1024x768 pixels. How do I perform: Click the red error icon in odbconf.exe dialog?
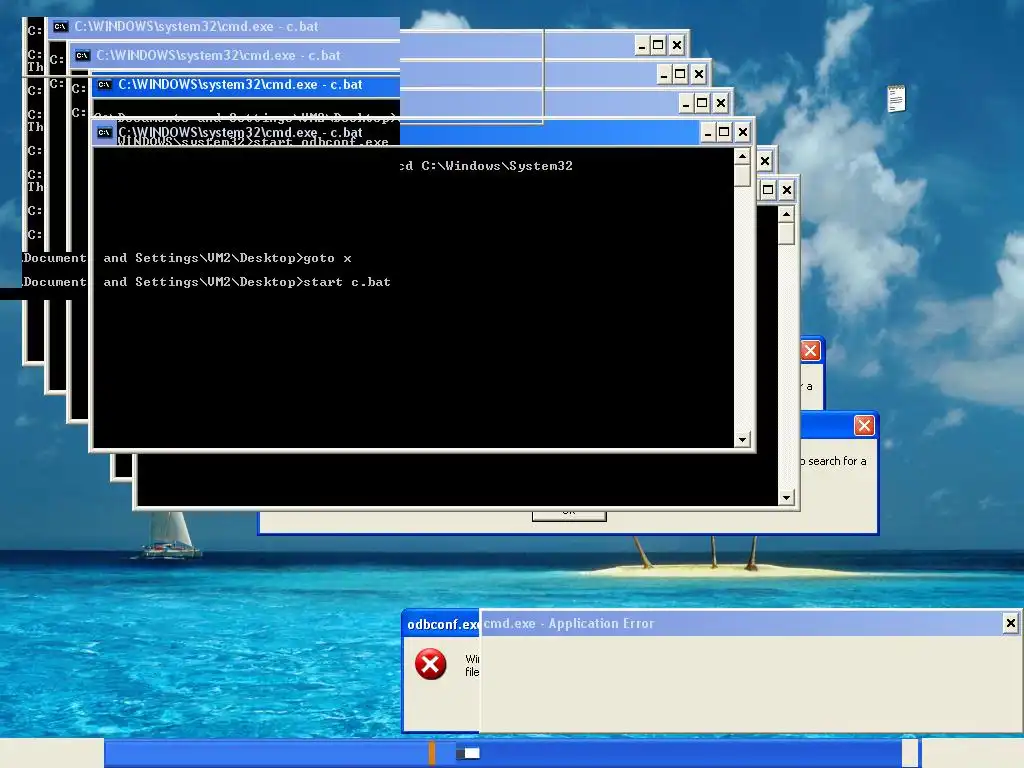click(430, 664)
